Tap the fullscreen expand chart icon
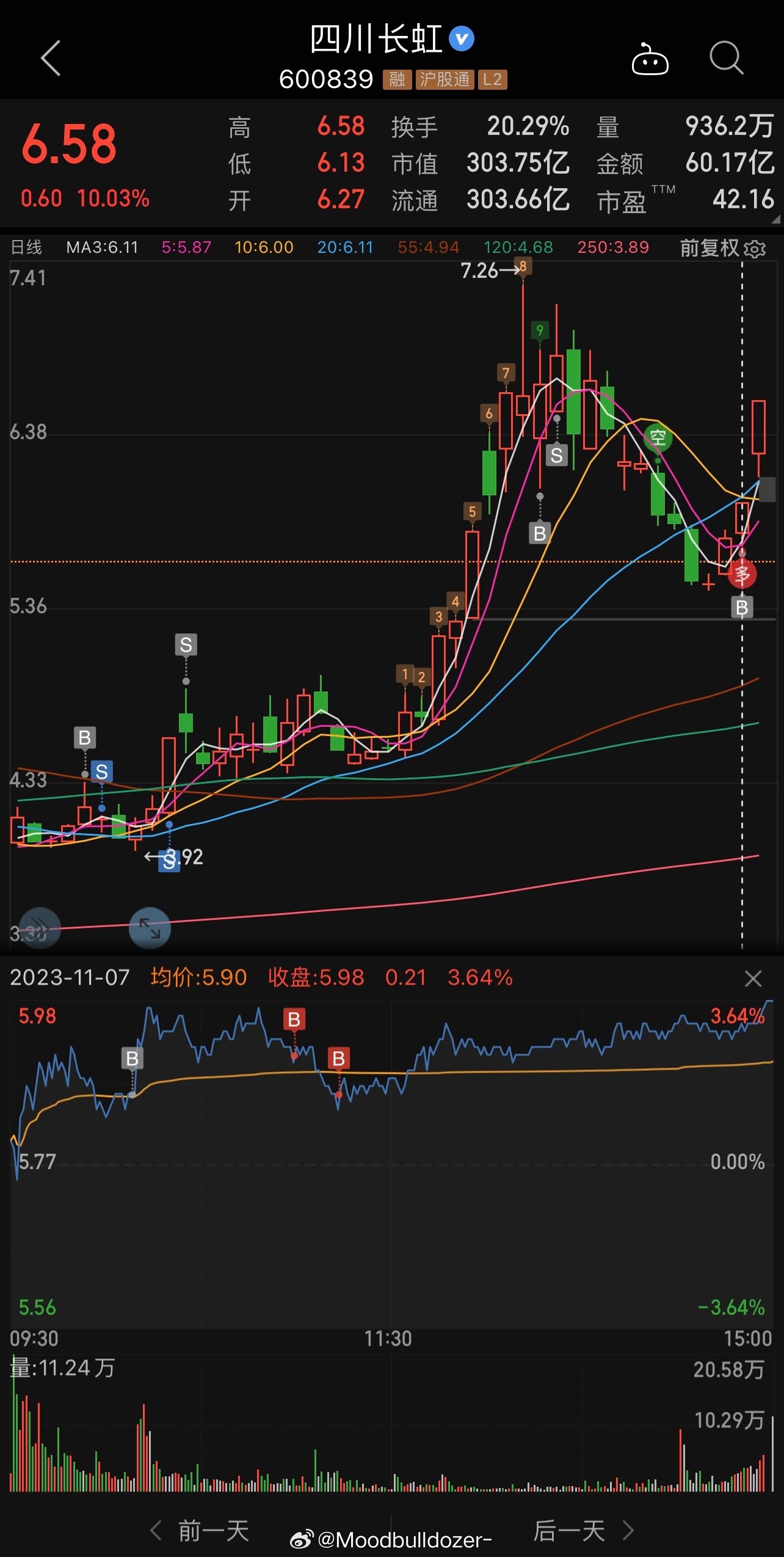This screenshot has height=1557, width=784. [x=150, y=928]
